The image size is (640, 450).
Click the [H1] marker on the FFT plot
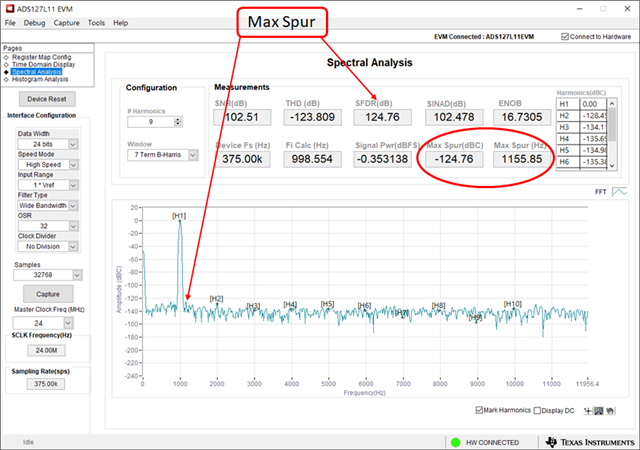(x=179, y=216)
